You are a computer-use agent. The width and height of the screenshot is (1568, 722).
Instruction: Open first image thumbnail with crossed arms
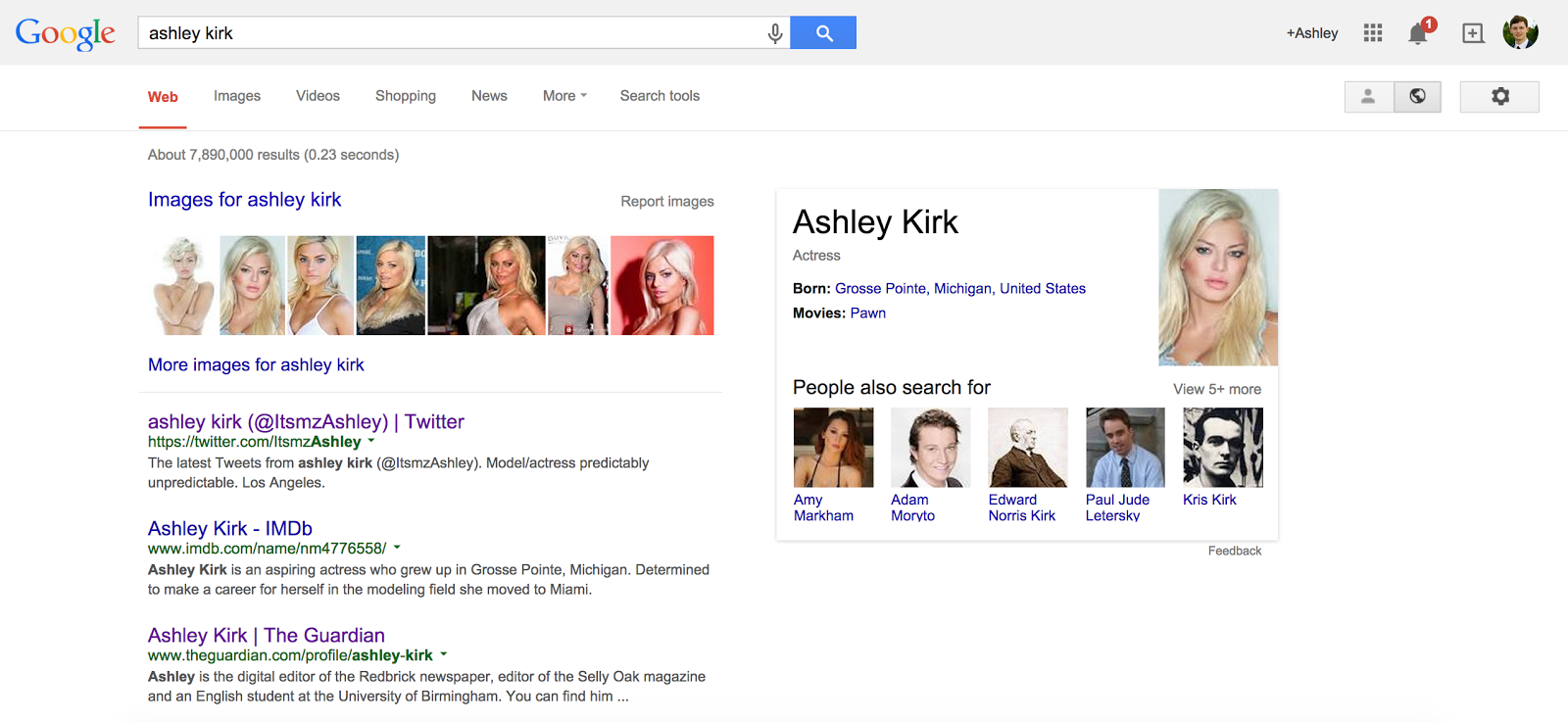click(x=183, y=285)
